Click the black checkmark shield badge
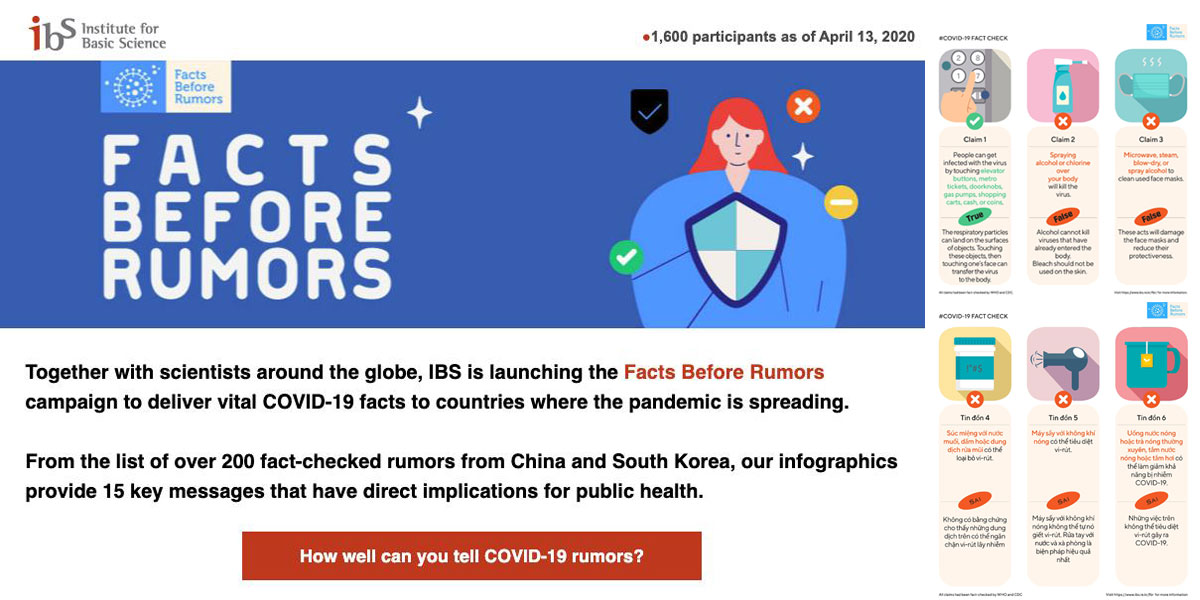This screenshot has width=1200, height=600. click(x=649, y=111)
